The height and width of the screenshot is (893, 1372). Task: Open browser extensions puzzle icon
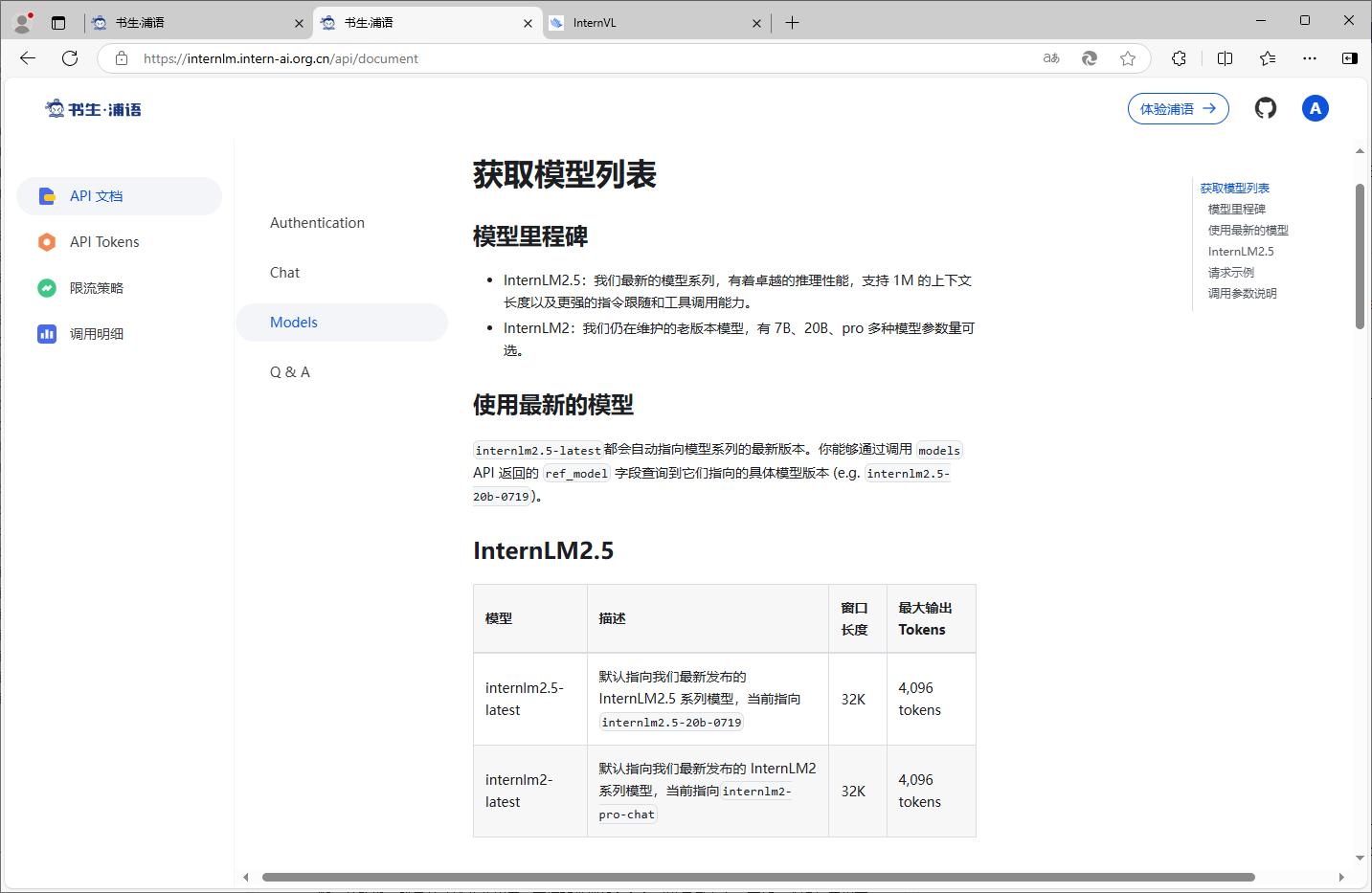1179,58
